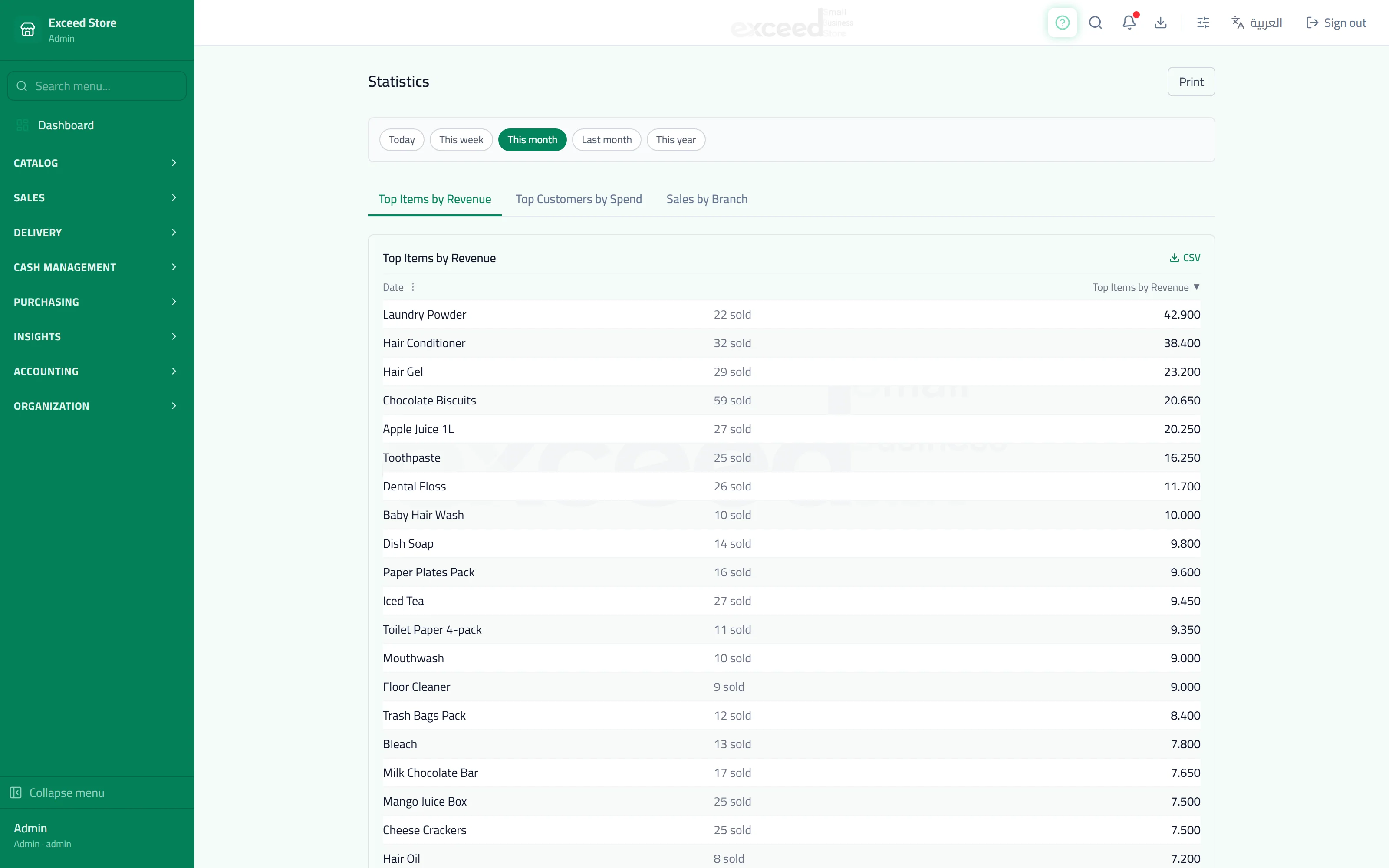Click the Dashboard grid icon

pyautogui.click(x=23, y=125)
